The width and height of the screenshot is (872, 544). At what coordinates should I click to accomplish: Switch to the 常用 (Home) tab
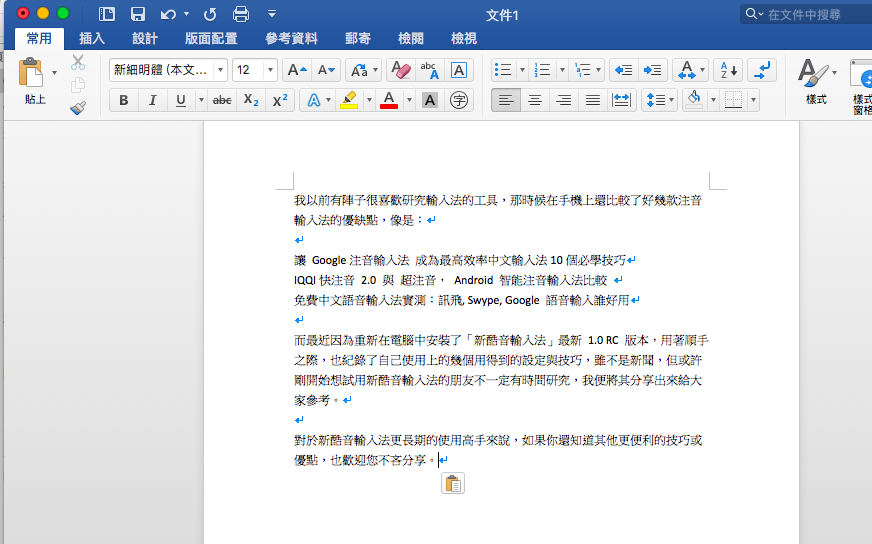click(39, 38)
